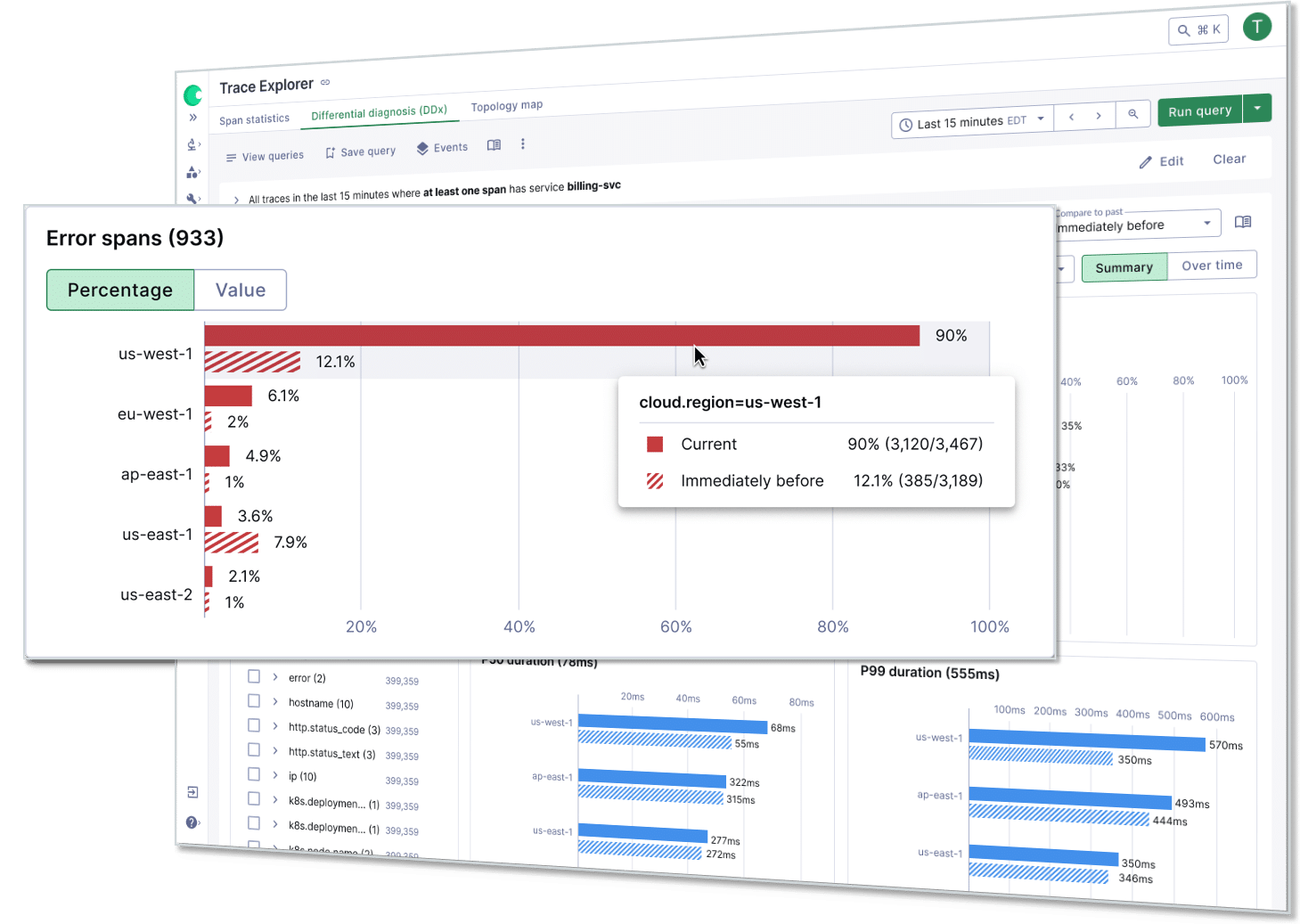Click the user avatar with letter T

(x=1256, y=27)
